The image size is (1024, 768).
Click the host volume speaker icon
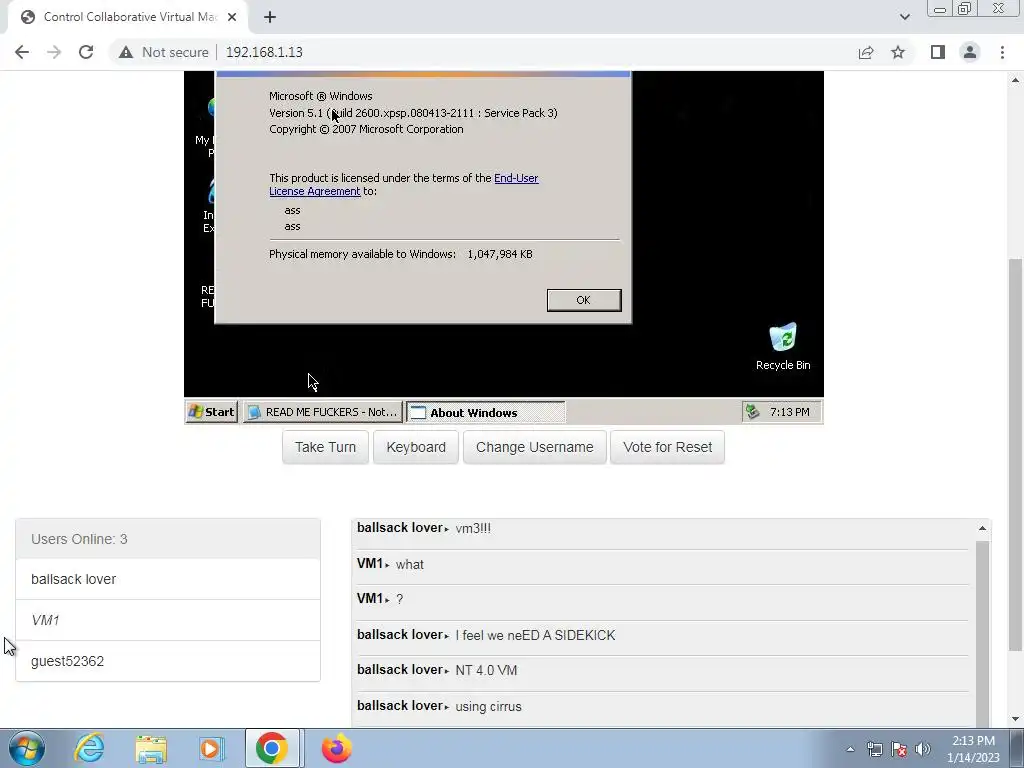[923, 749]
